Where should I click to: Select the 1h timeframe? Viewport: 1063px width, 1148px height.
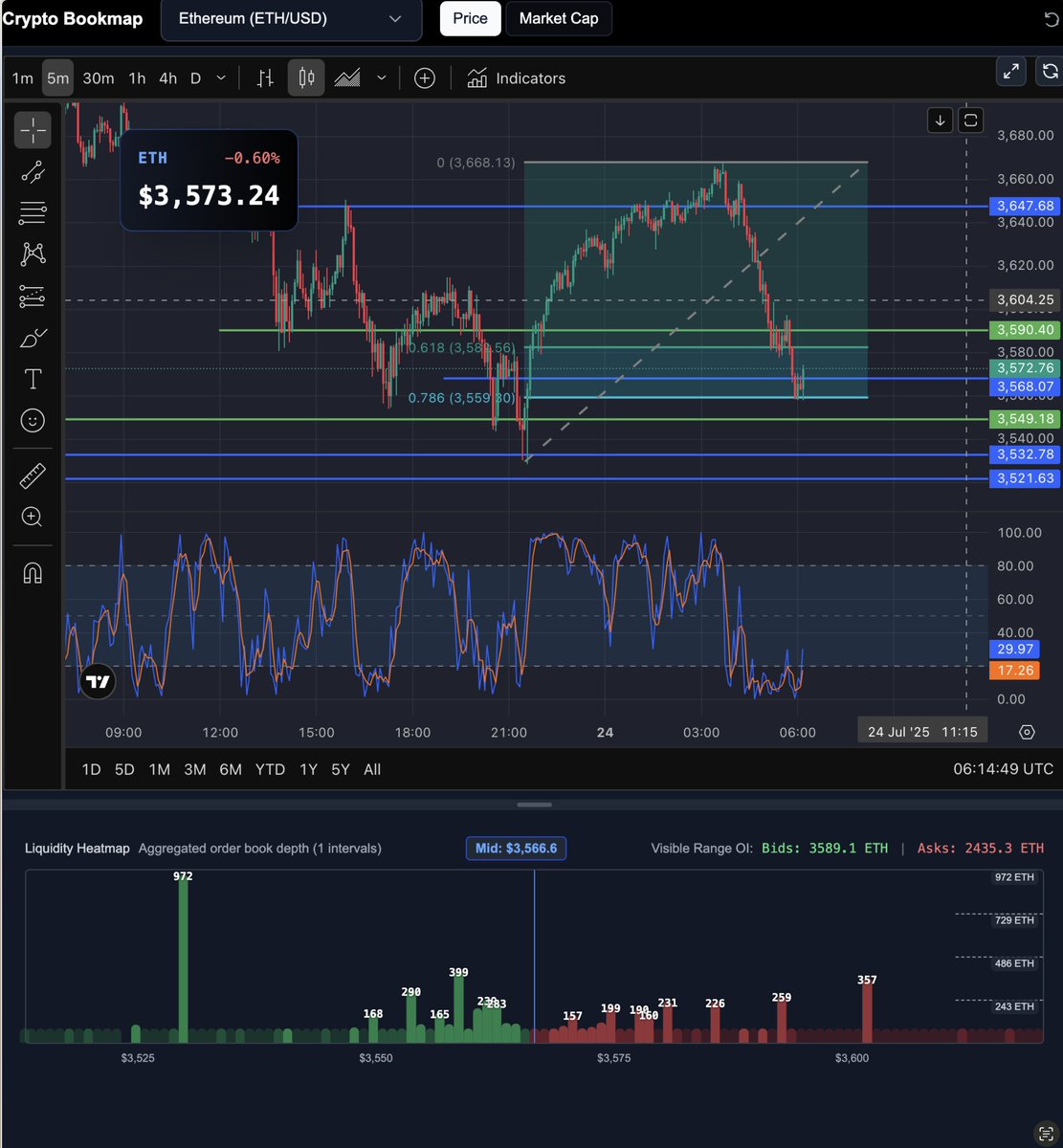coord(137,78)
